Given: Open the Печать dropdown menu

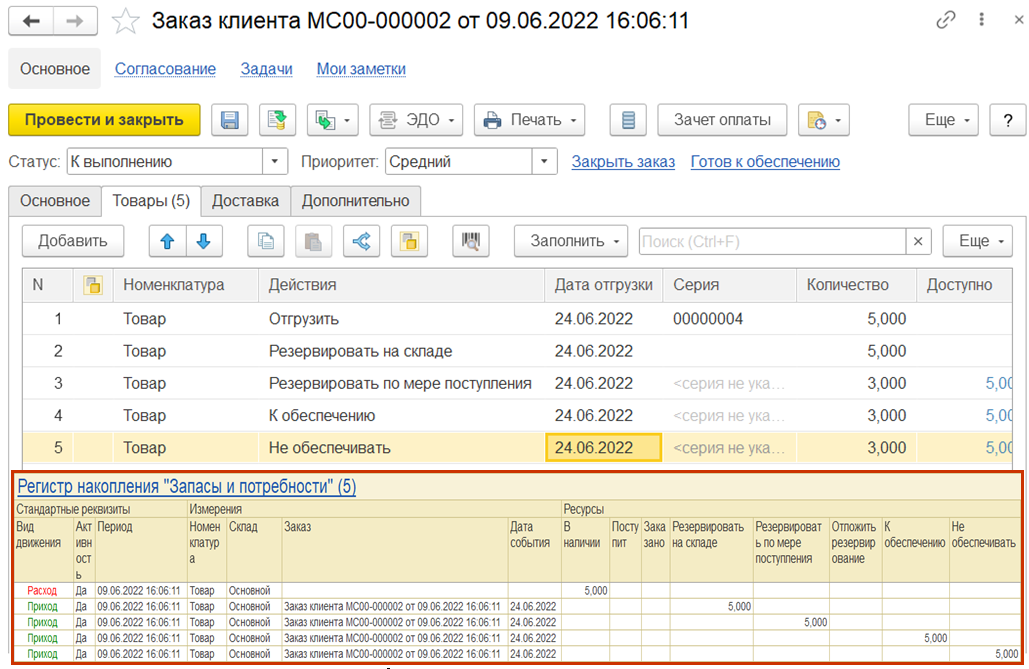Looking at the screenshot, I should click(529, 120).
